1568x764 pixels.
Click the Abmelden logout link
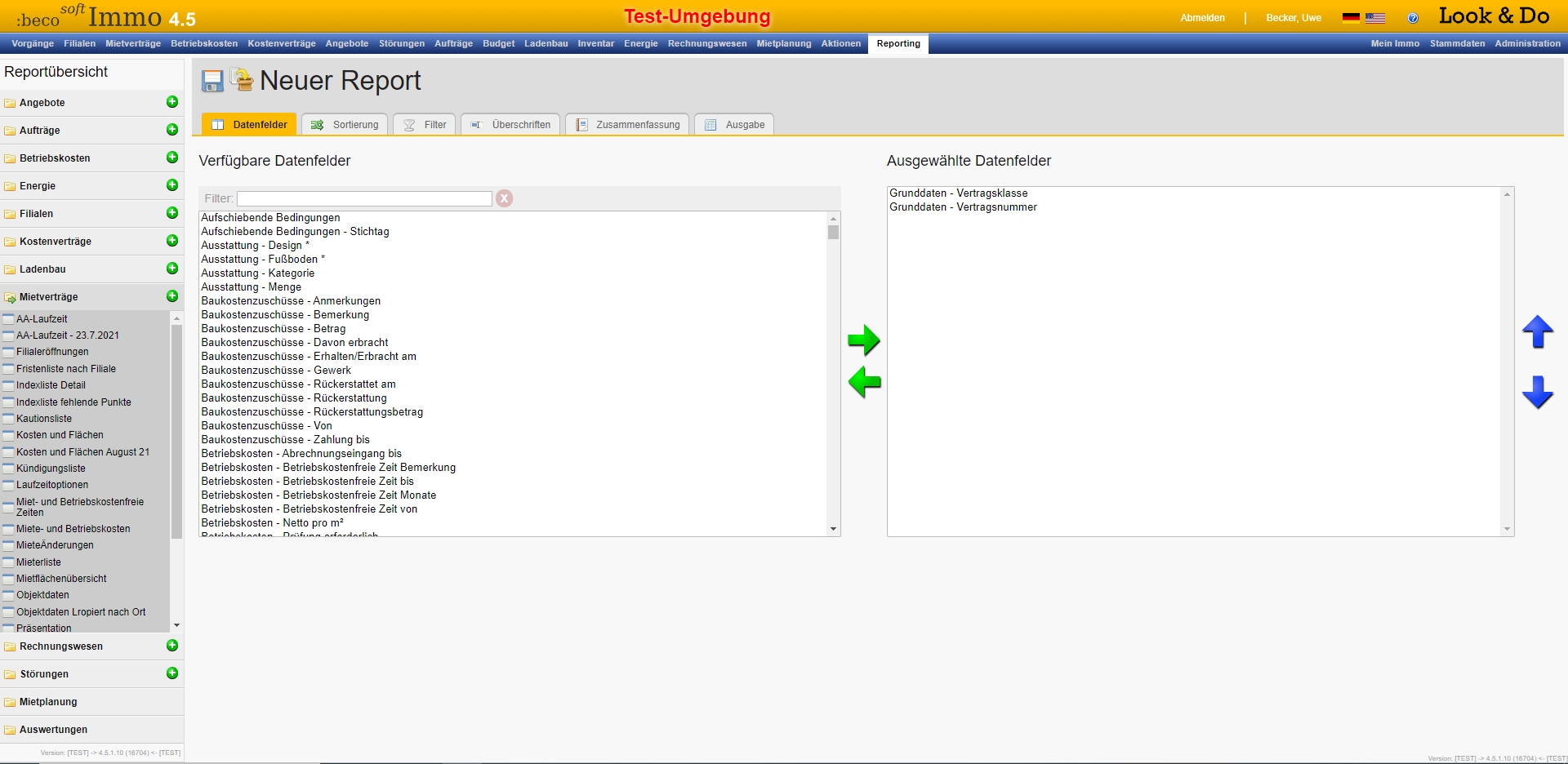click(1202, 18)
